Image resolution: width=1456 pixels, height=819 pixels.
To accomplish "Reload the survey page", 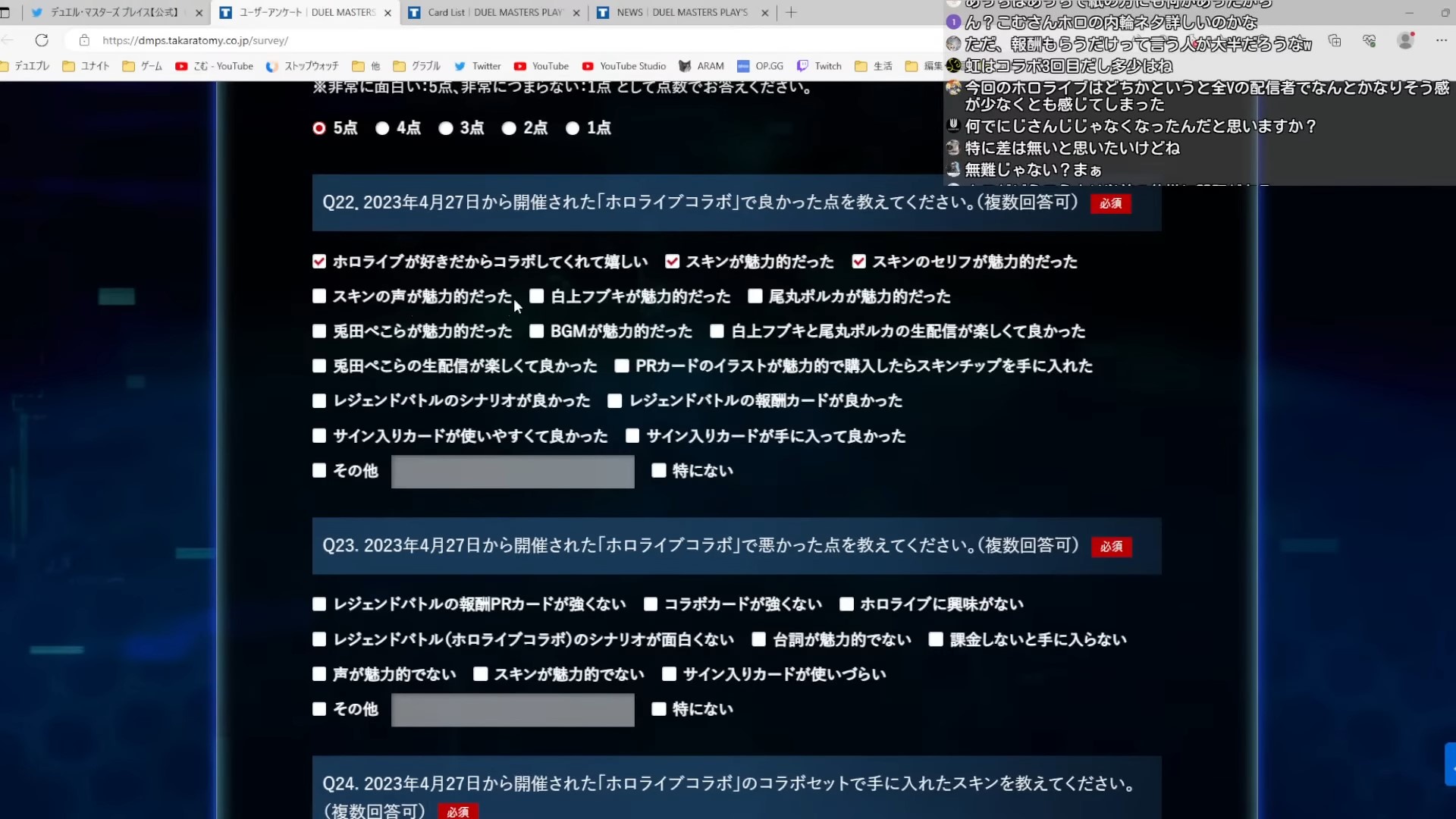I will (42, 40).
